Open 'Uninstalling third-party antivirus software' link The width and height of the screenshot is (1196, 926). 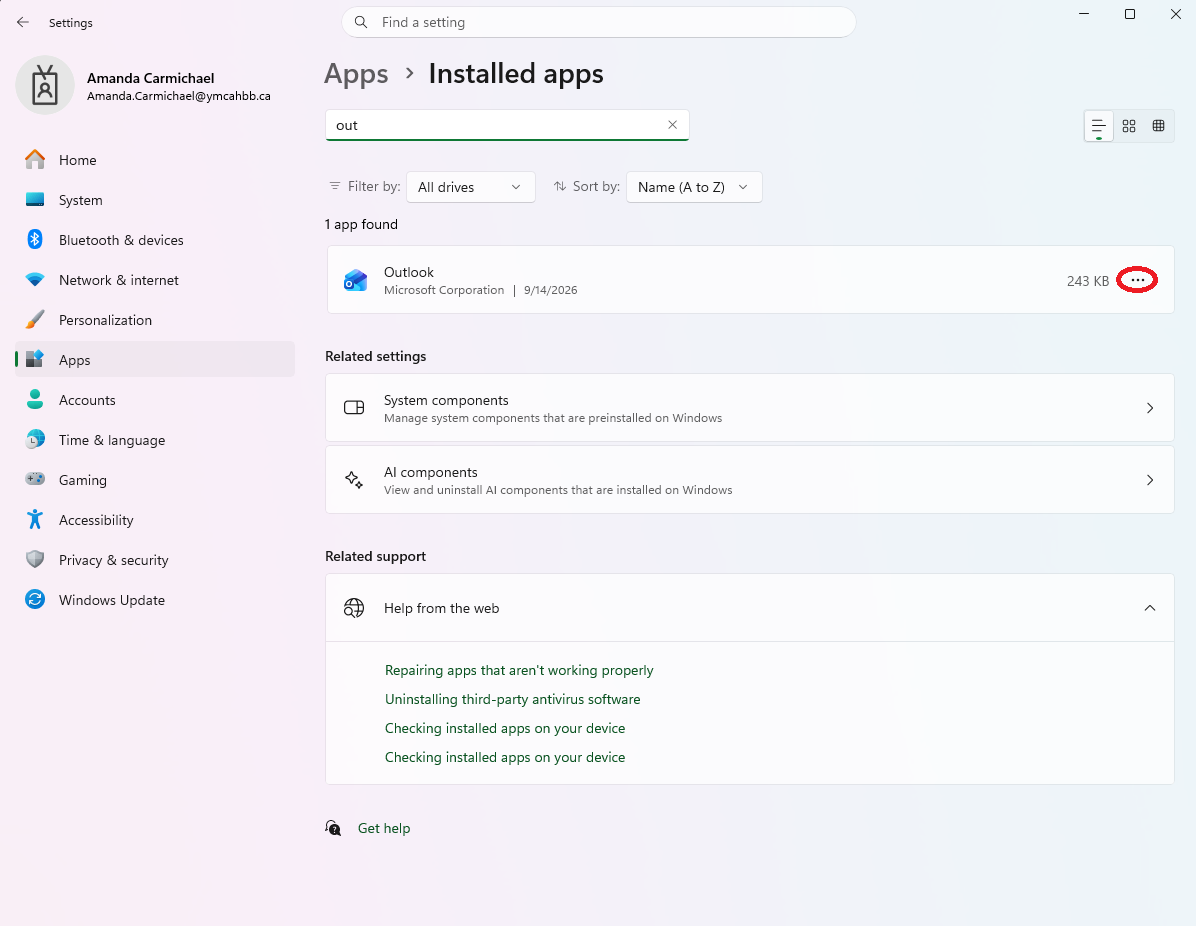[513, 699]
